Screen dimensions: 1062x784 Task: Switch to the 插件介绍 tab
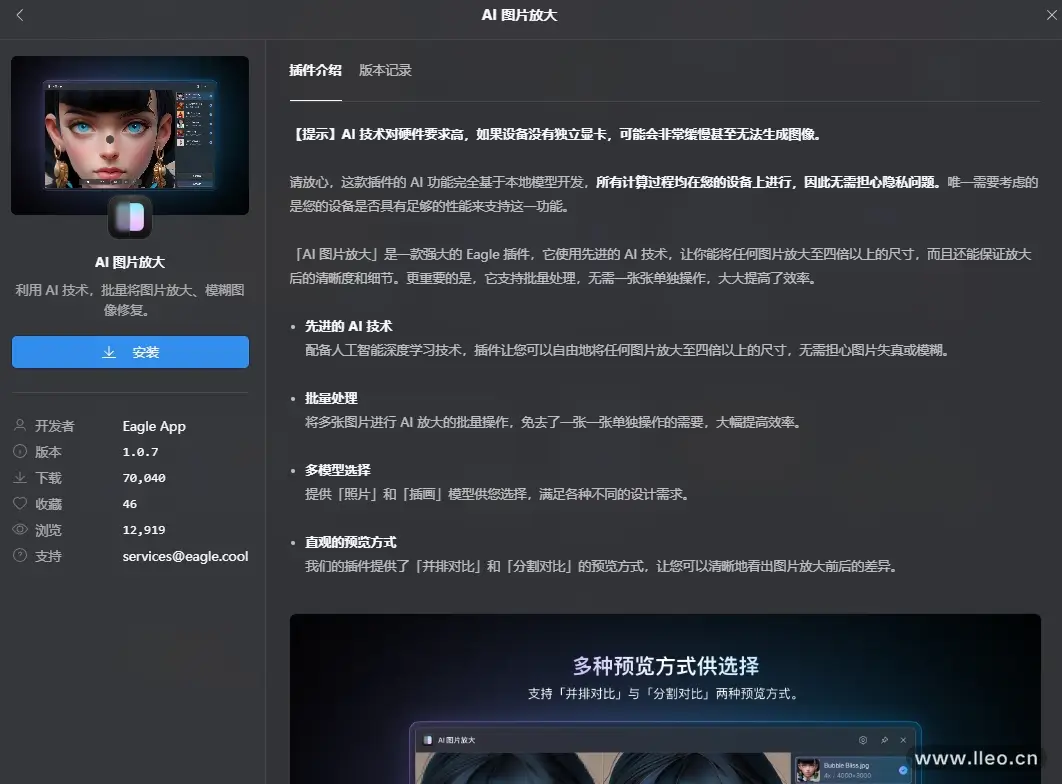coord(315,70)
